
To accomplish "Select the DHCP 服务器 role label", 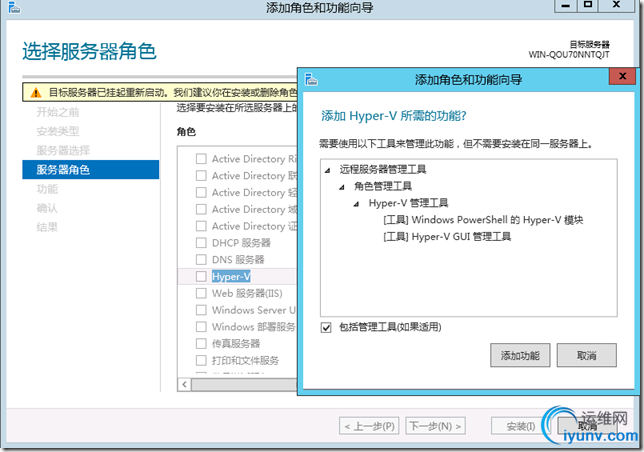I will (241, 243).
